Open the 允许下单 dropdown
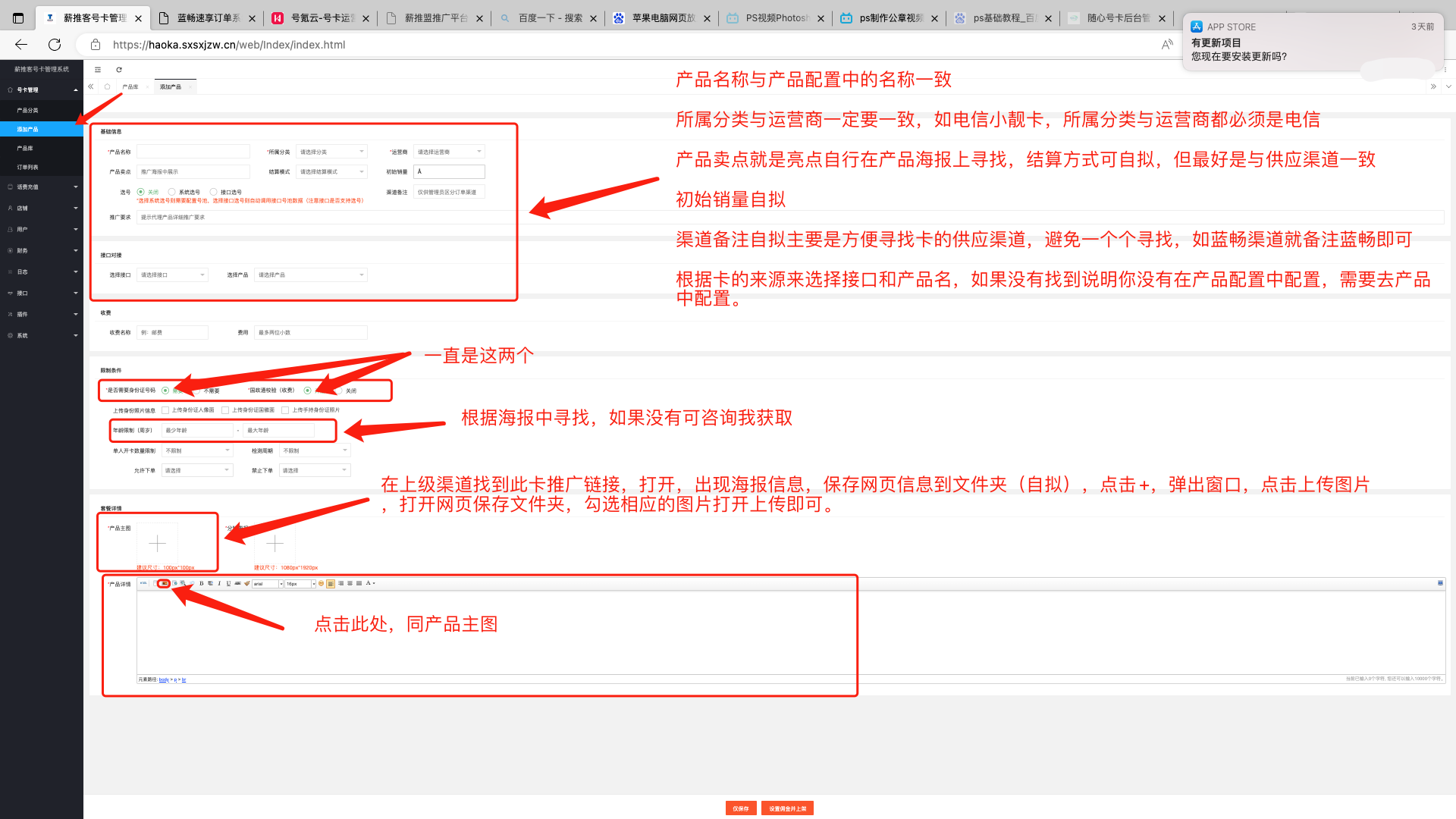This screenshot has width=1456, height=819. (x=197, y=470)
